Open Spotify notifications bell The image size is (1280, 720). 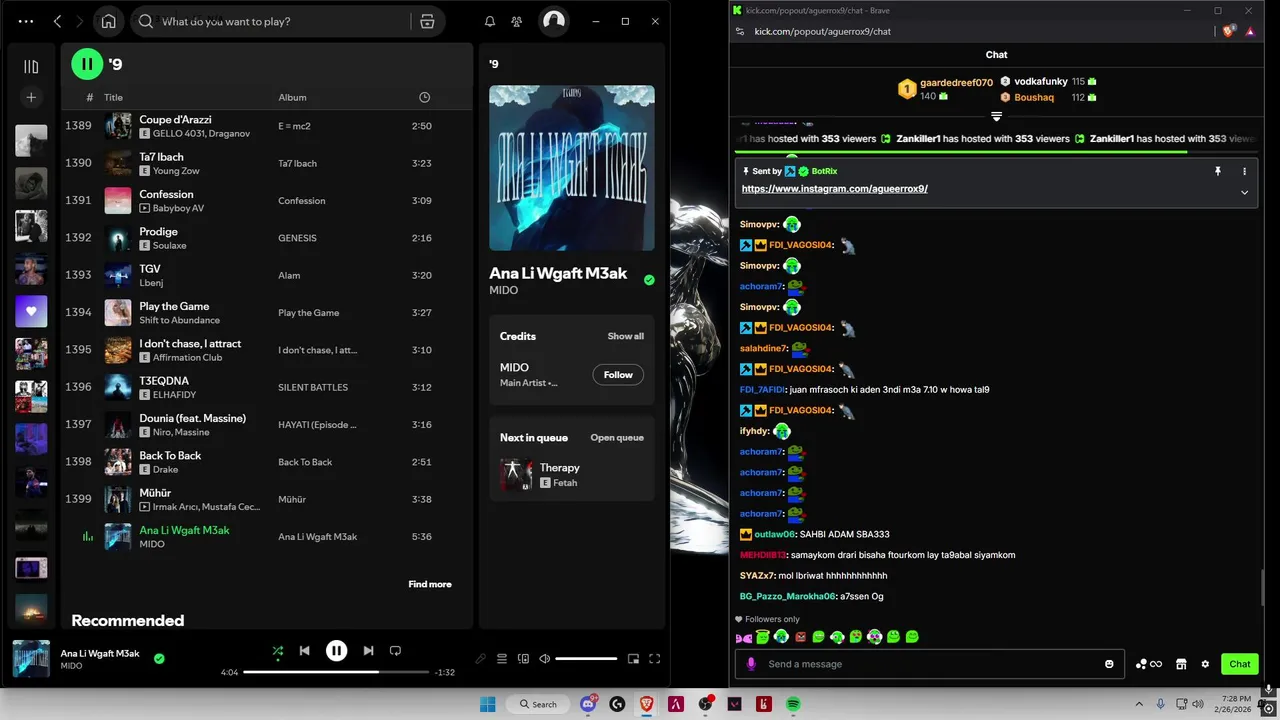[x=490, y=21]
